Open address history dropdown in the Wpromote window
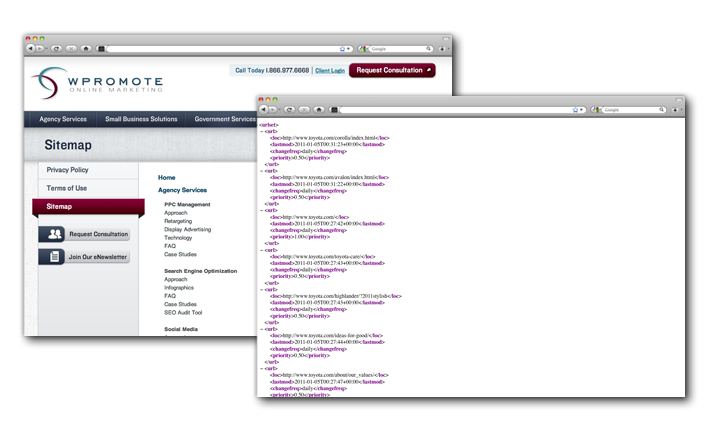714x426 pixels. 348,49
